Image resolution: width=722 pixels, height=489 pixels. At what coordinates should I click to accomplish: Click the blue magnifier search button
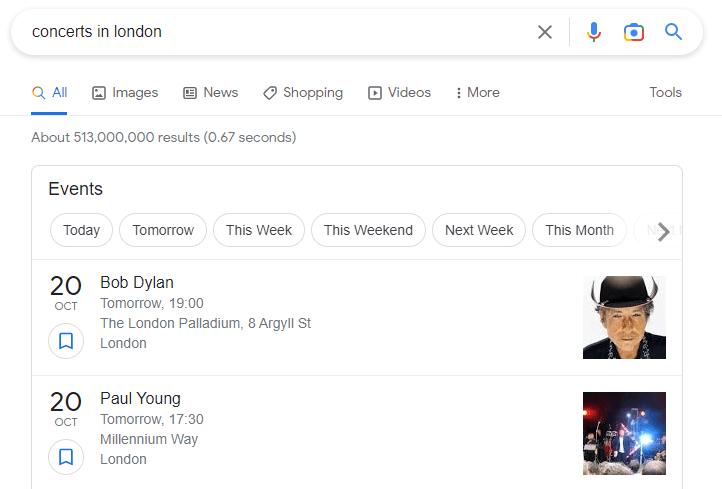point(674,32)
